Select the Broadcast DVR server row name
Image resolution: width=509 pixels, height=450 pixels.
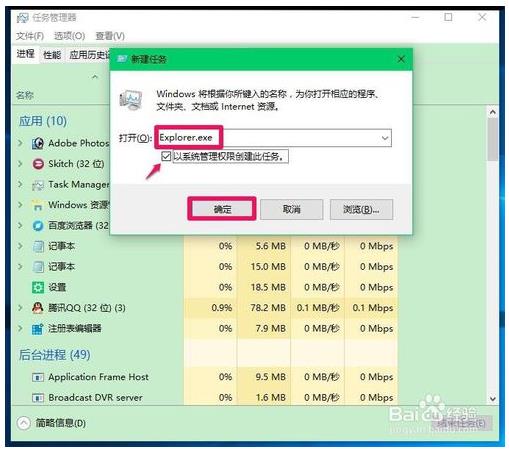(95, 398)
